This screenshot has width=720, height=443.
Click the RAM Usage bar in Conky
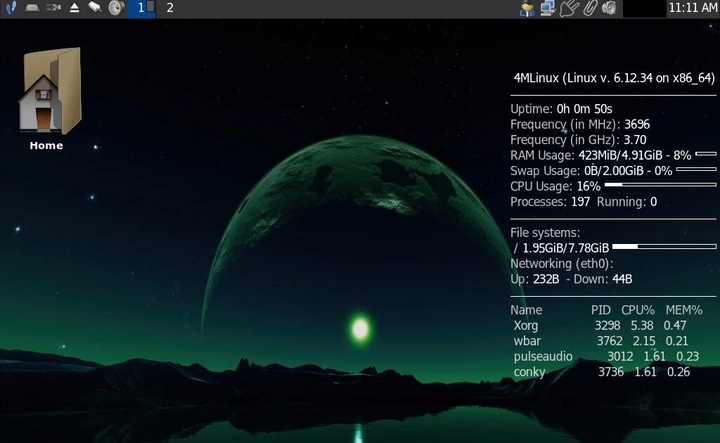point(706,155)
